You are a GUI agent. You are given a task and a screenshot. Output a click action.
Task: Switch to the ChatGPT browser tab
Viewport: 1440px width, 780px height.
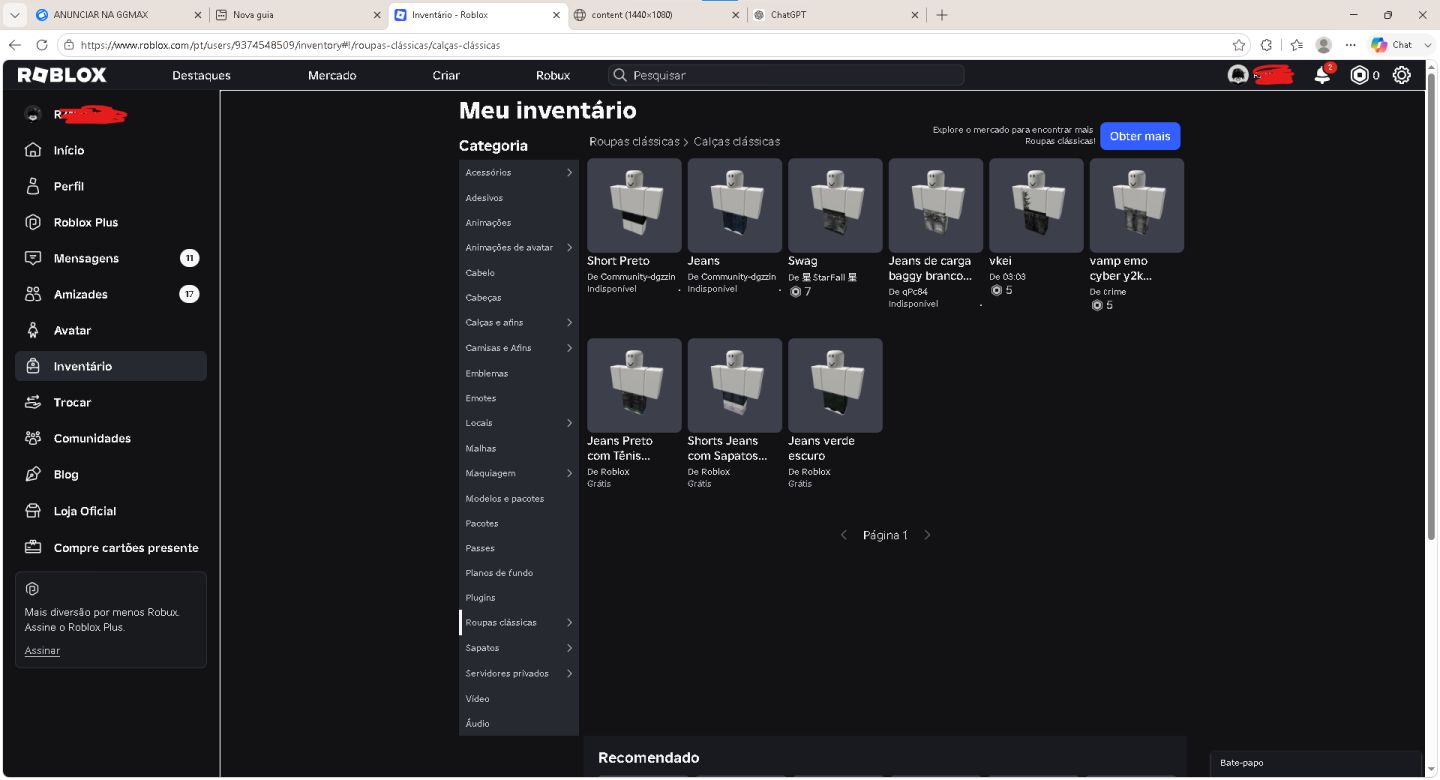(x=835, y=15)
